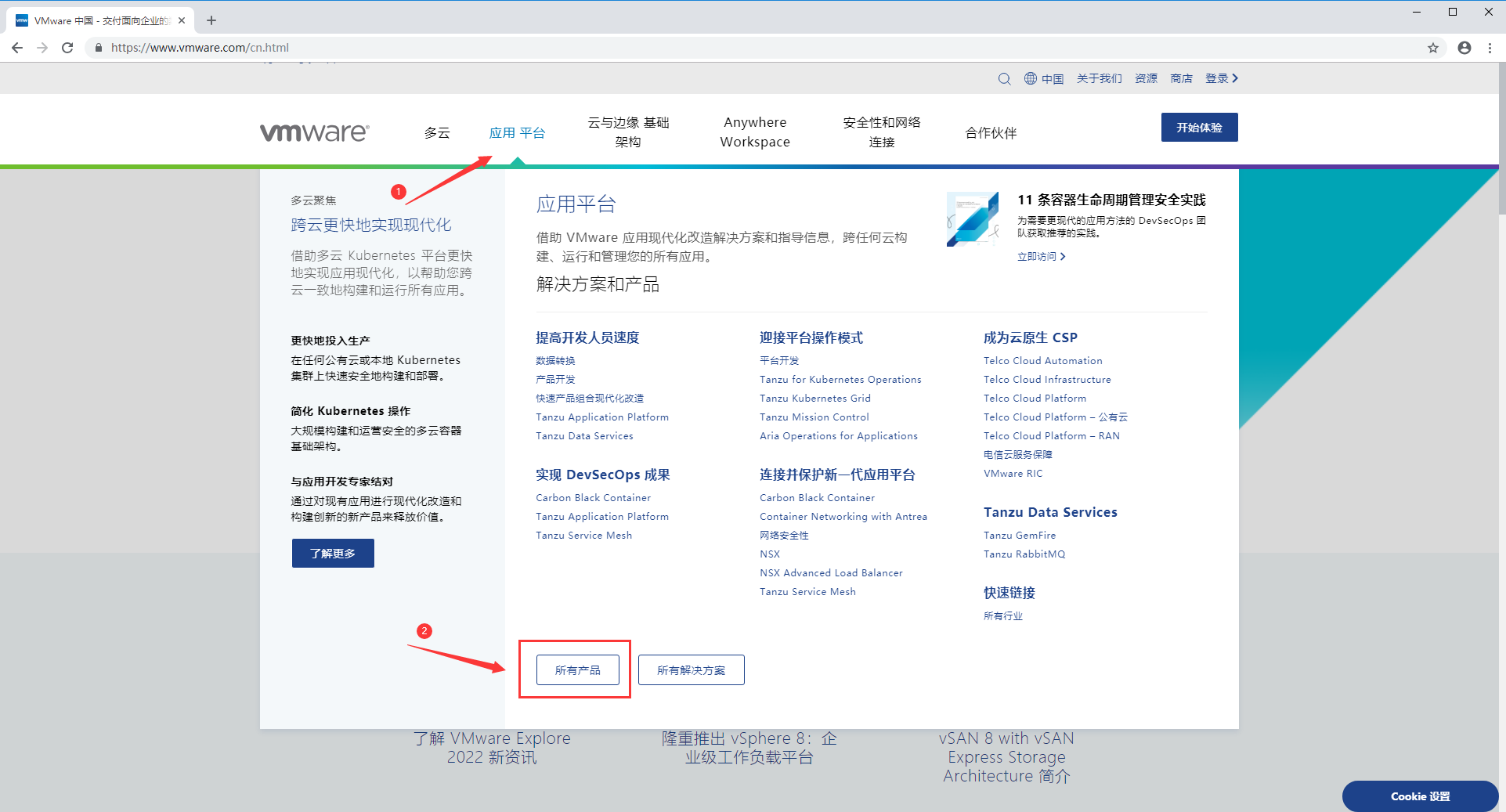Viewport: 1506px width, 812px height.
Task: Follow the 立即访问 link
Action: click(1041, 257)
